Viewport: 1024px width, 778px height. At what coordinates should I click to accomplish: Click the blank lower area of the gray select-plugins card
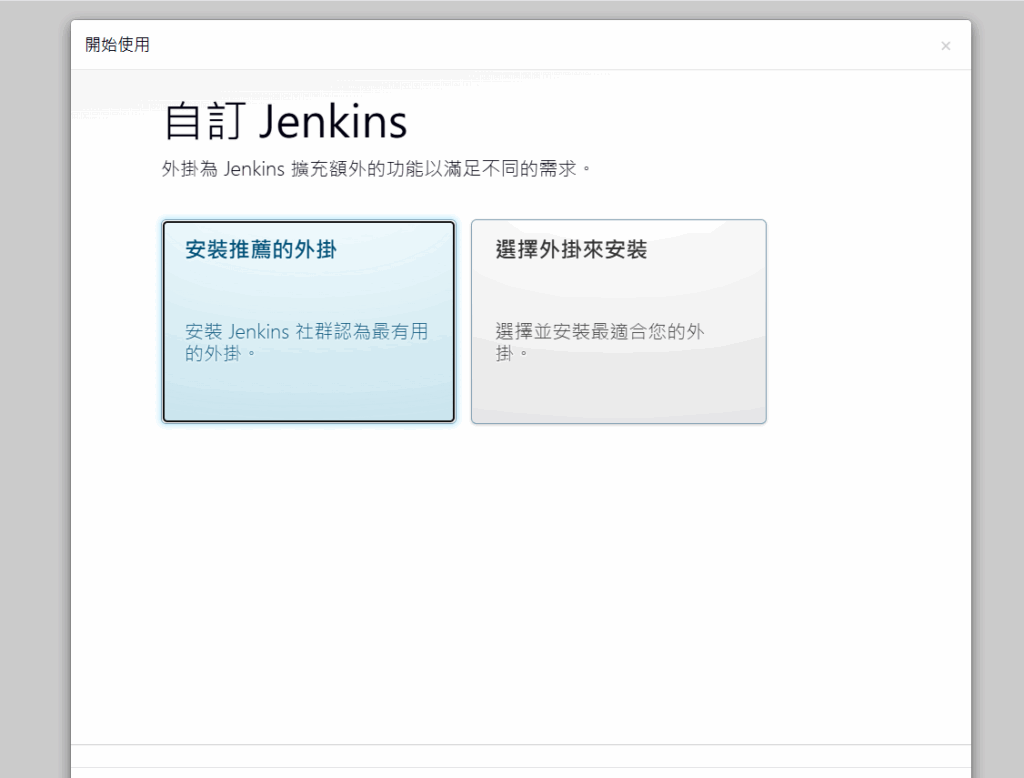[618, 395]
